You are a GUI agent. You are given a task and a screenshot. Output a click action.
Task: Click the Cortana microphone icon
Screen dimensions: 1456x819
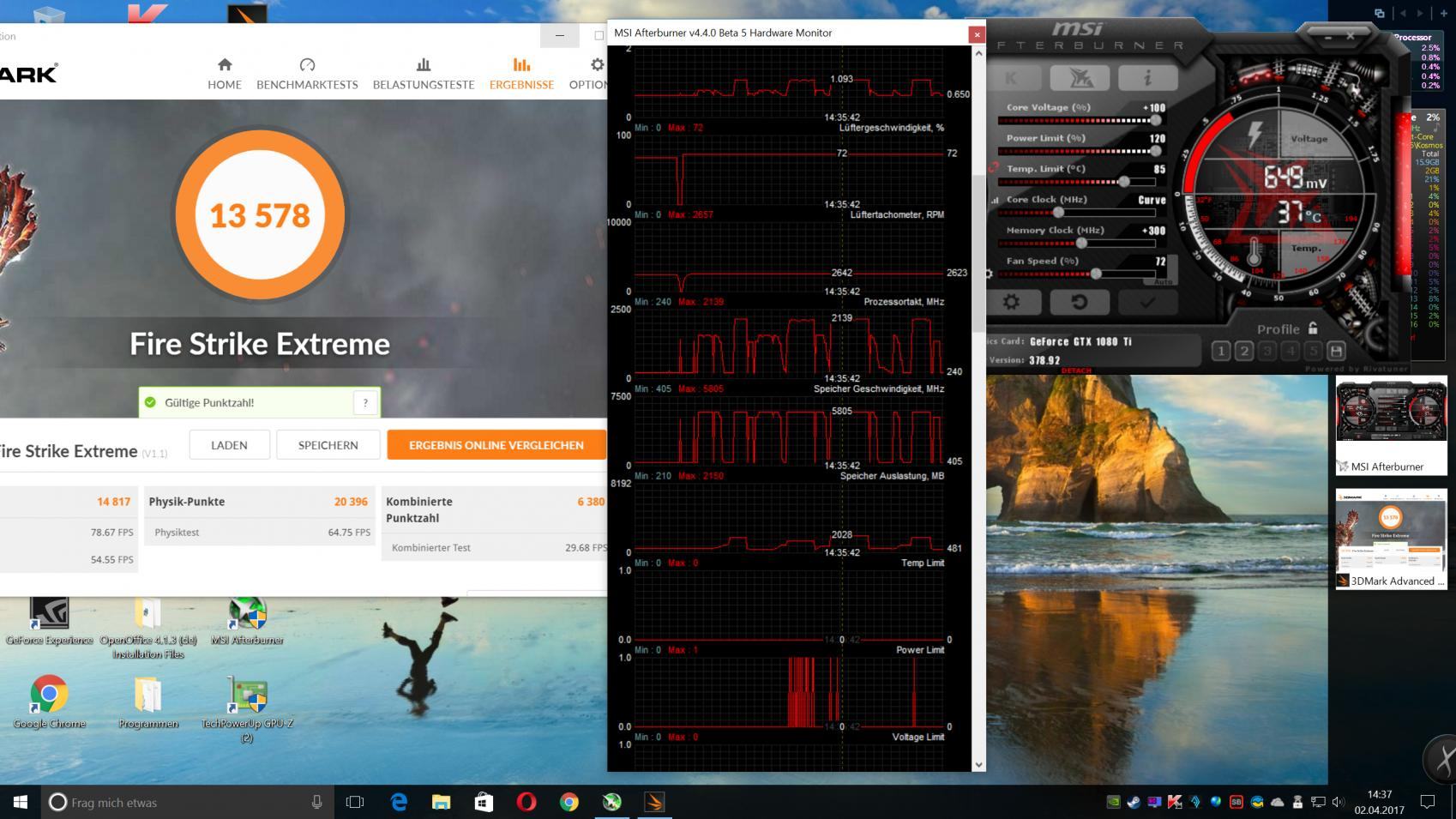(x=316, y=802)
